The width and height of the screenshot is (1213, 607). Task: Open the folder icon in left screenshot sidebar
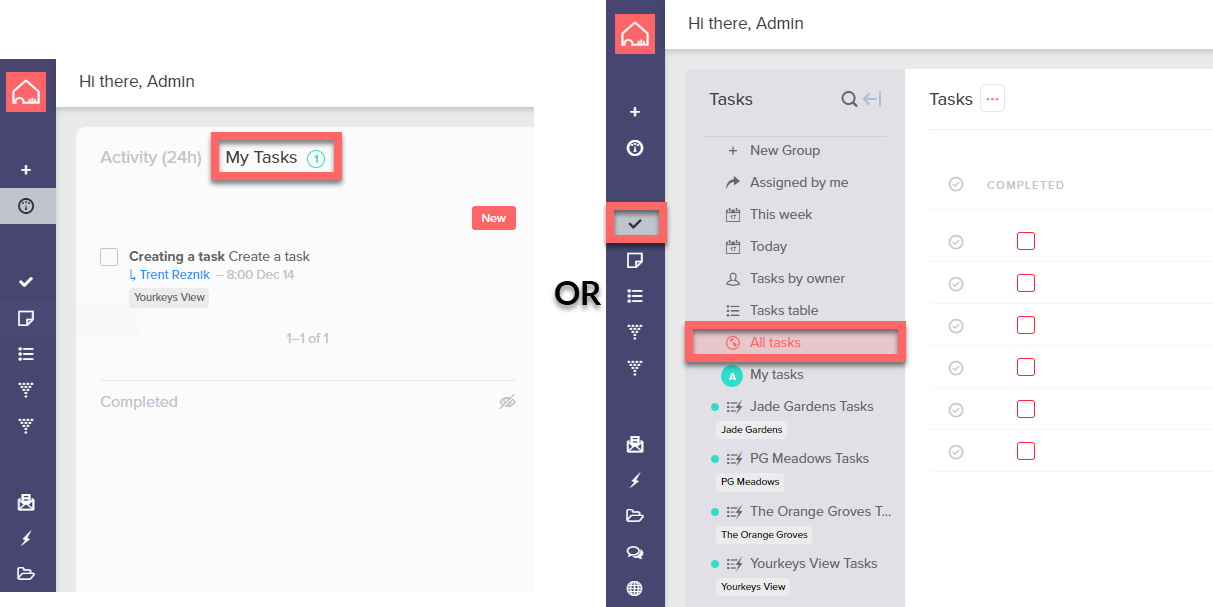(26, 574)
